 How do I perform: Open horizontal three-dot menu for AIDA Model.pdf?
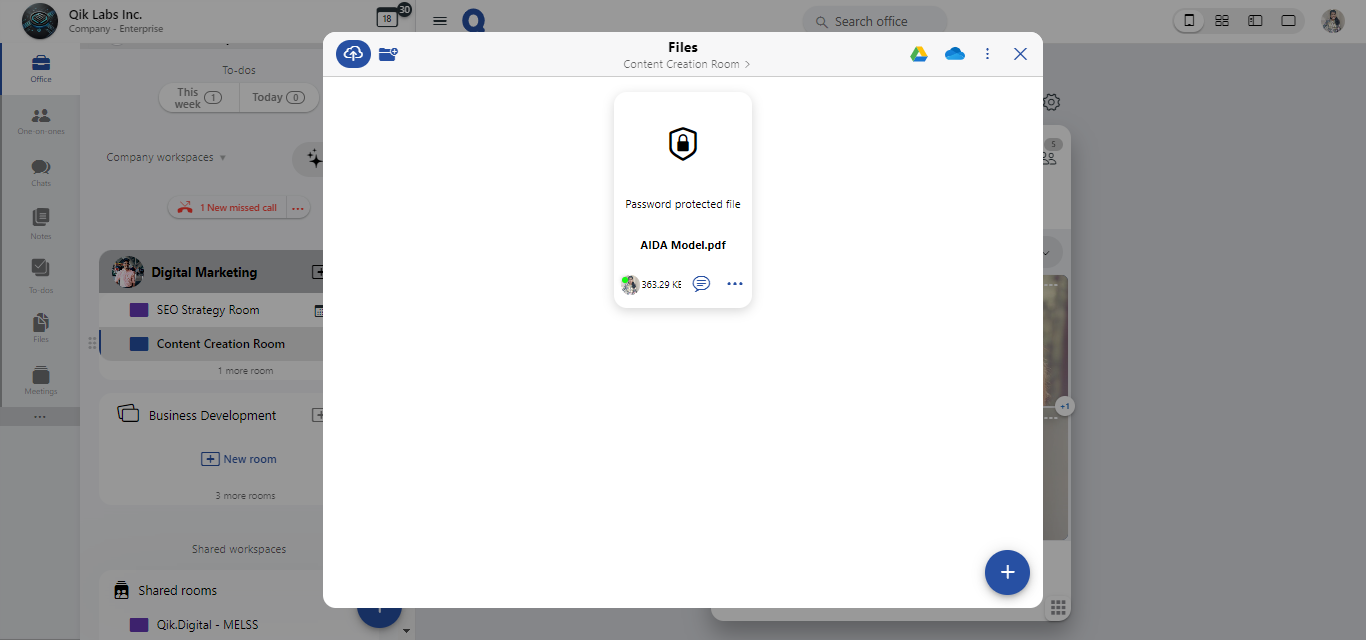tap(735, 284)
